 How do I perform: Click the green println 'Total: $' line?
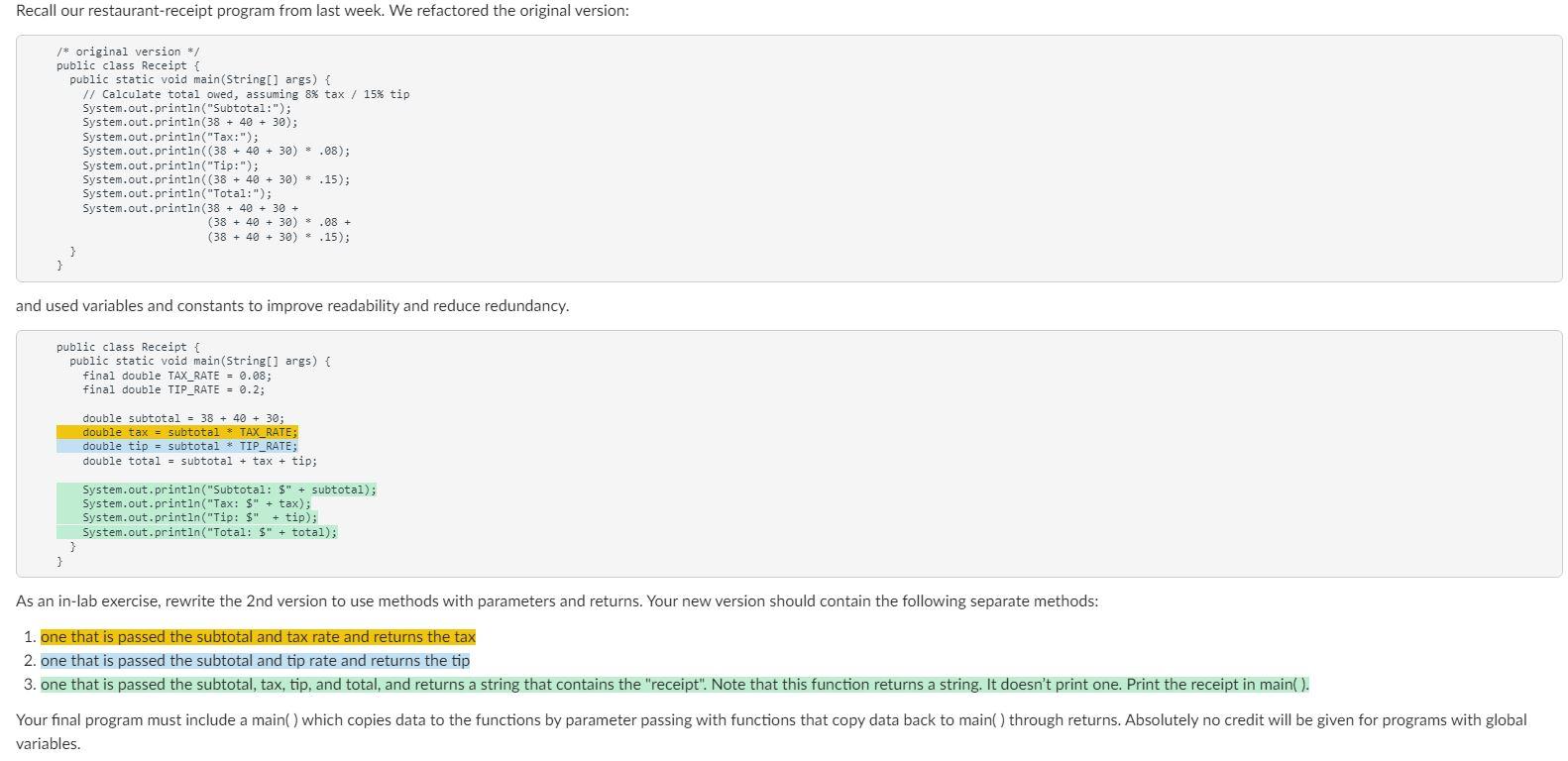point(197,532)
